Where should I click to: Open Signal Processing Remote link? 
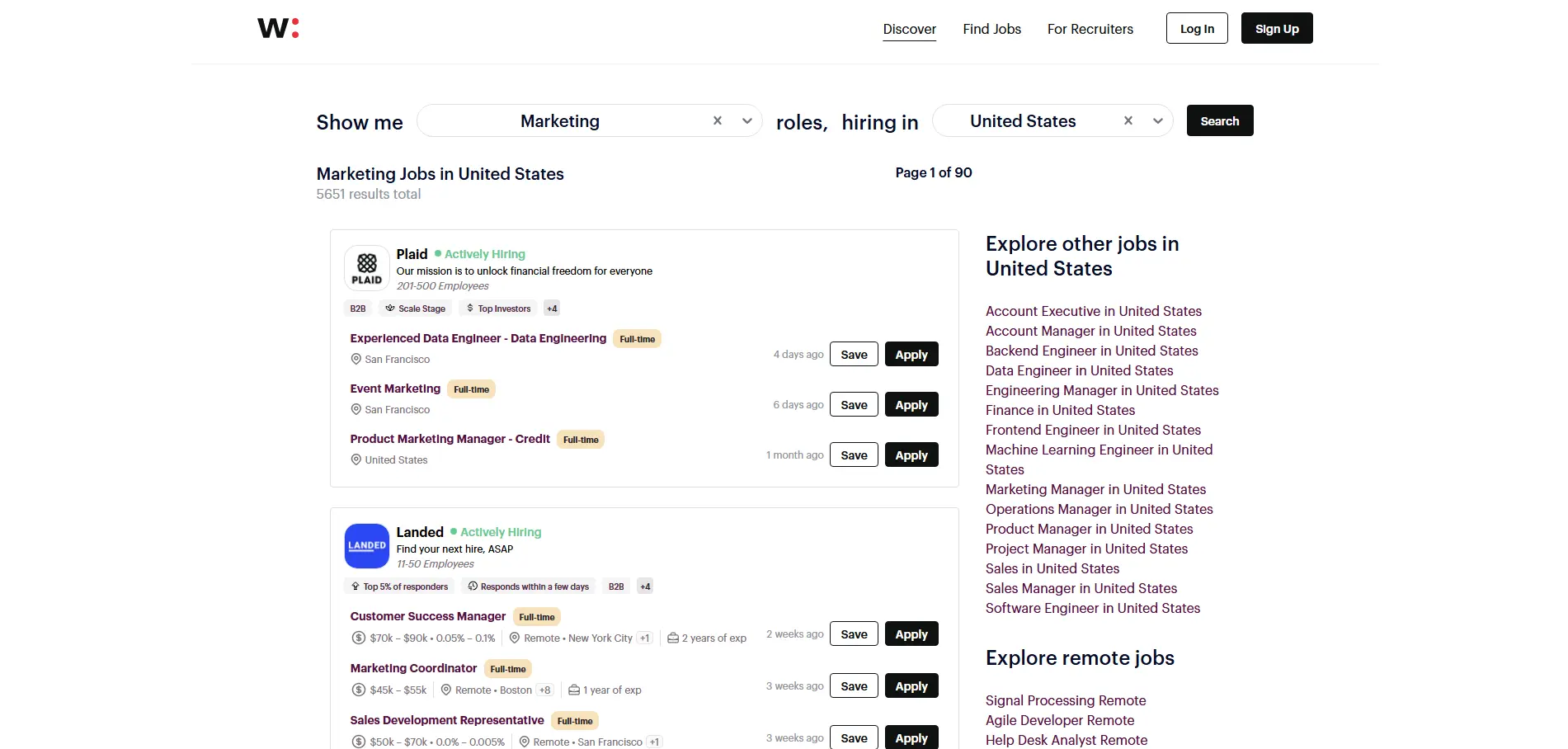[x=1066, y=700]
